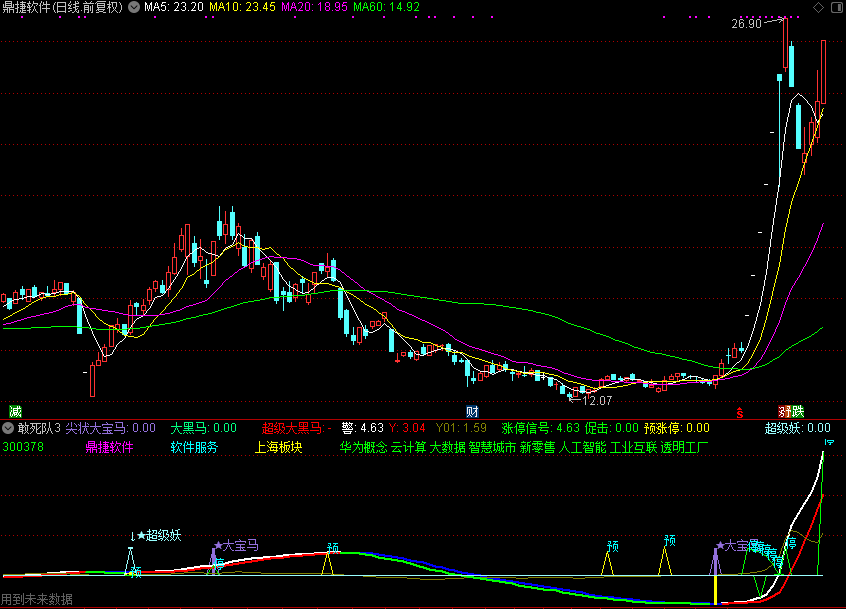The height and width of the screenshot is (609, 846).
Task: Select the Y: 3.04 value
Action: pos(407,428)
